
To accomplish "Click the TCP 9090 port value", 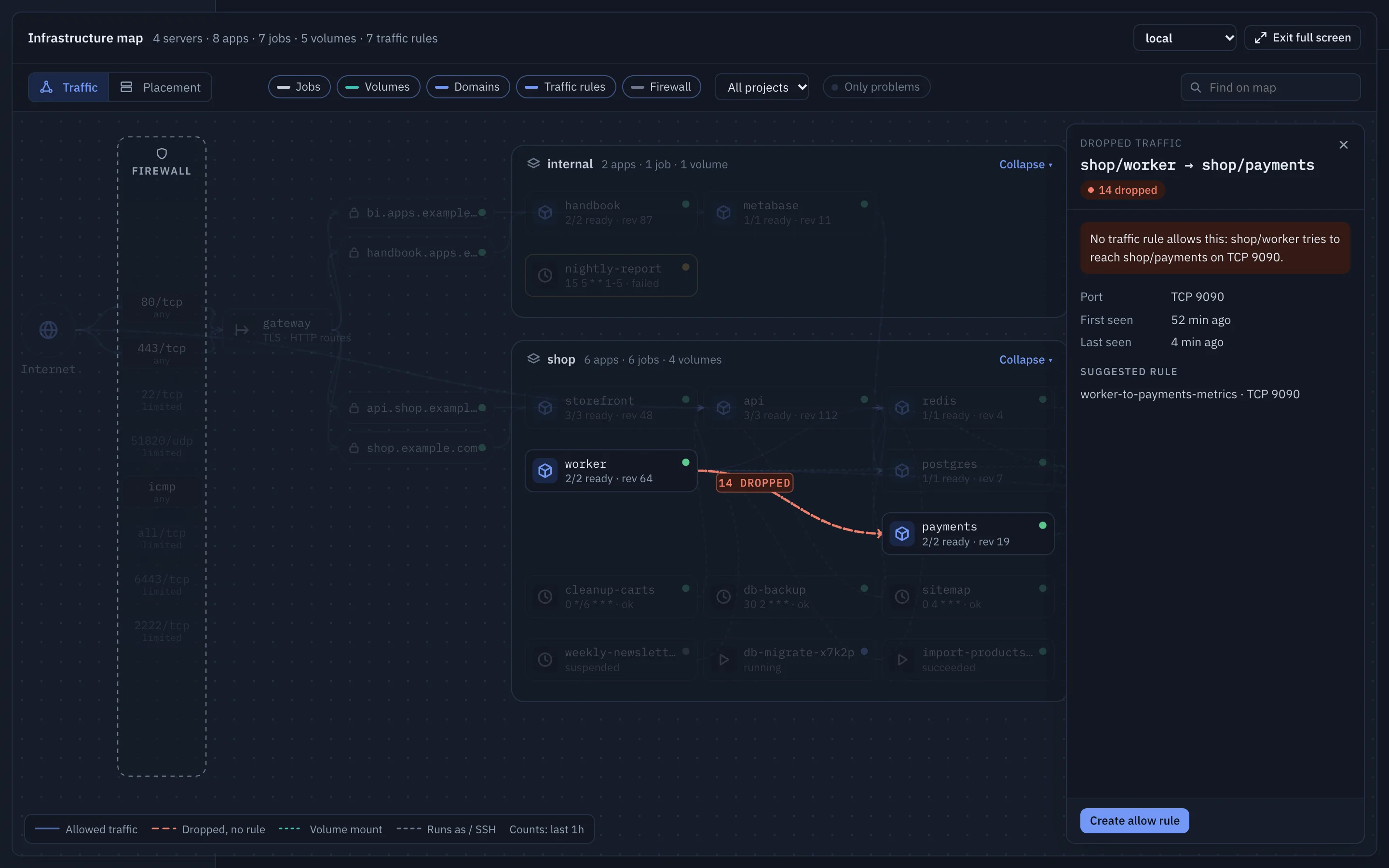I will click(1198, 297).
